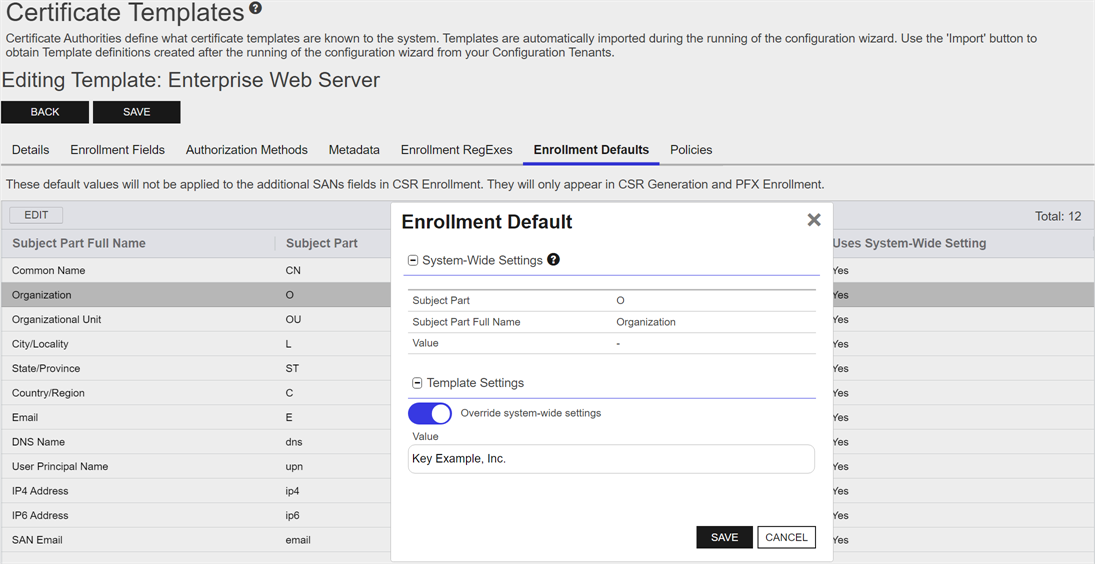Sort by Subject Part Full Name column

(79, 243)
